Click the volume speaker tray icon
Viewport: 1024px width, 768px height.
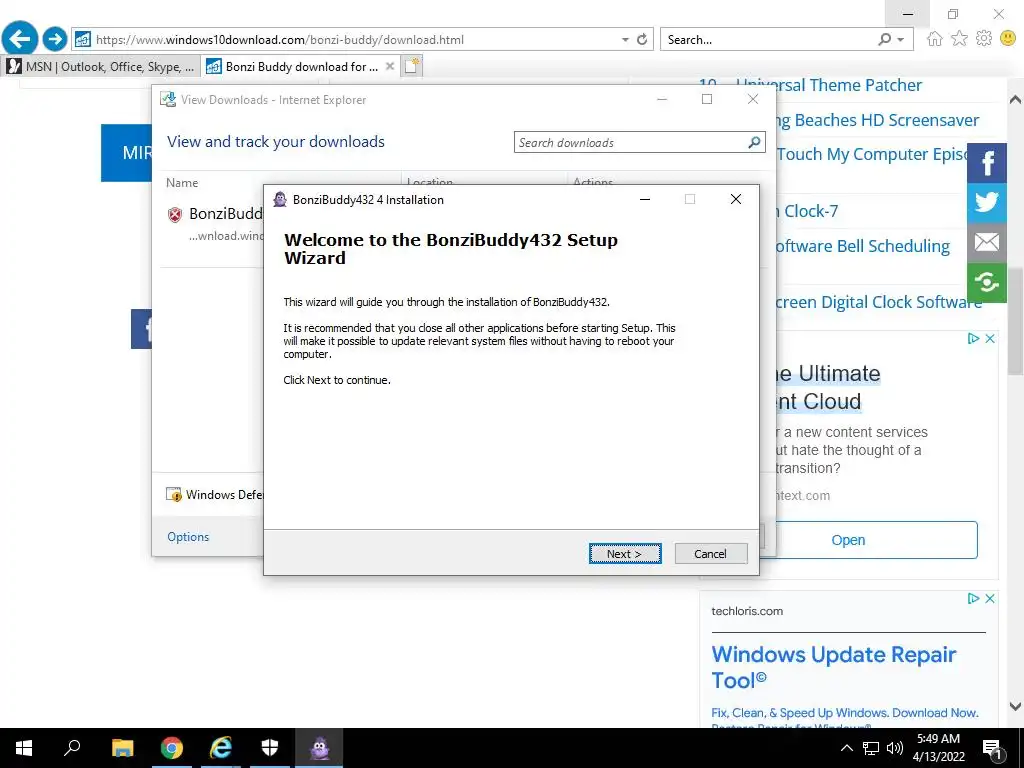pyautogui.click(x=895, y=748)
